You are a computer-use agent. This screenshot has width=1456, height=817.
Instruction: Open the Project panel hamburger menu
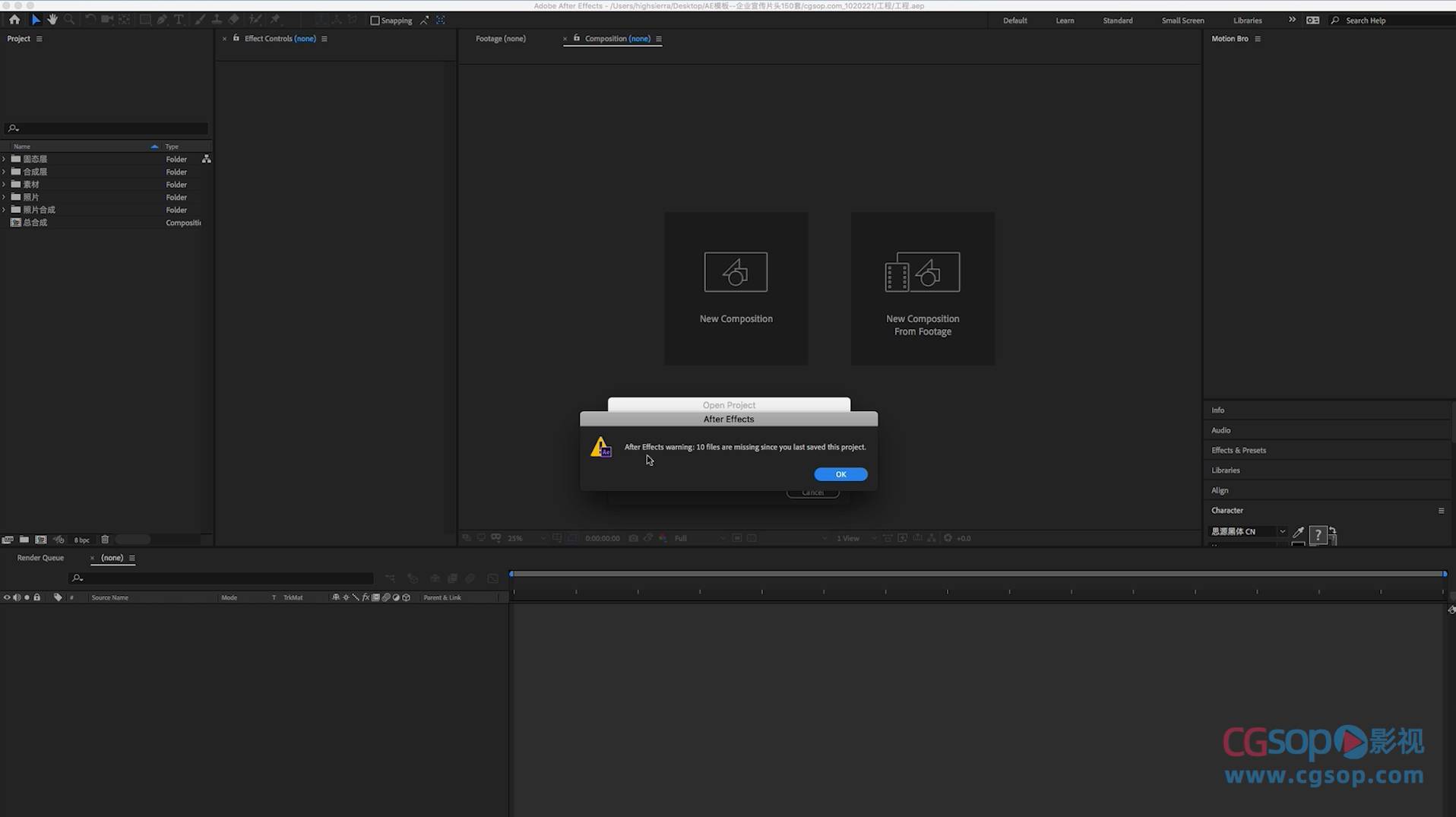[40, 39]
